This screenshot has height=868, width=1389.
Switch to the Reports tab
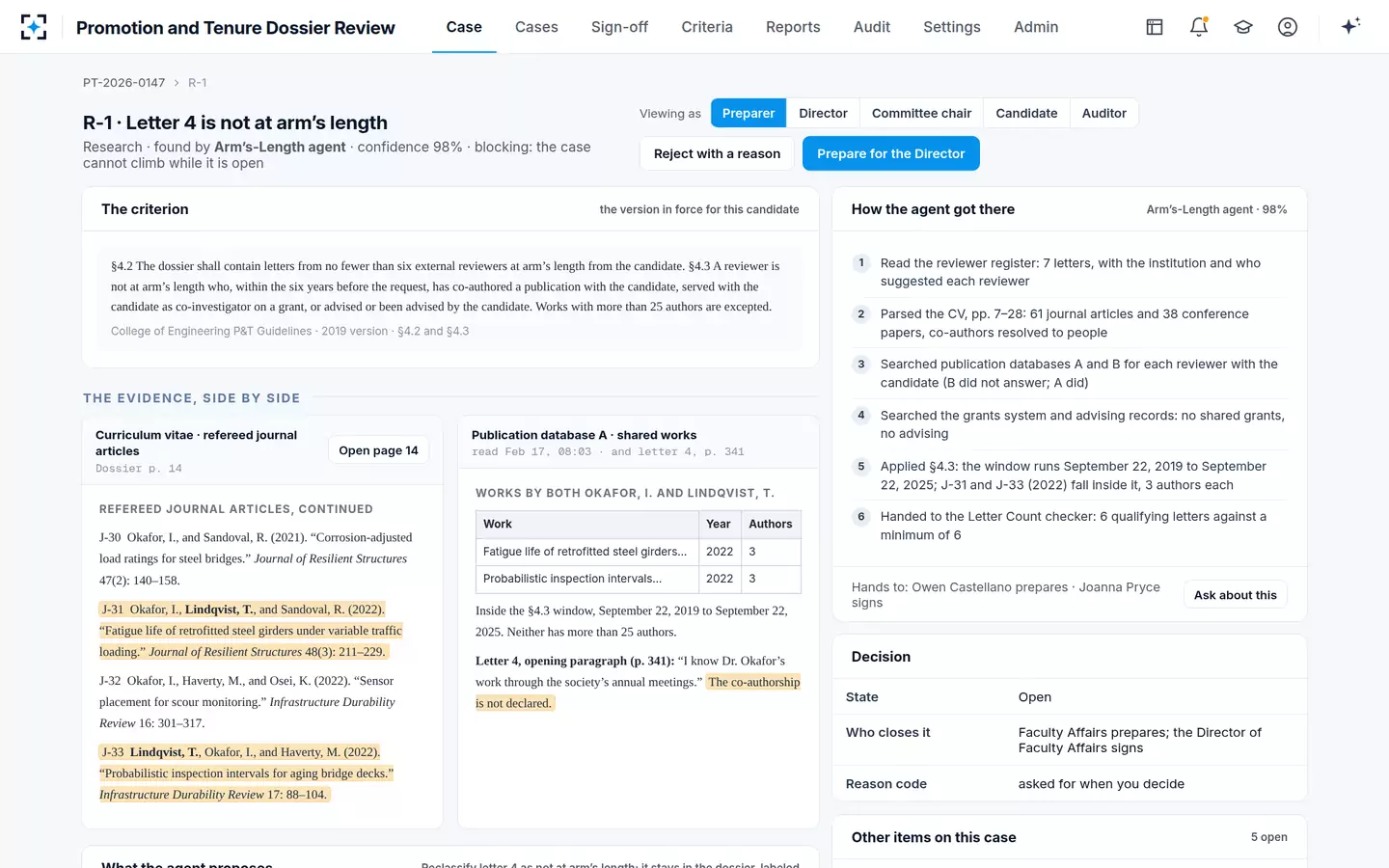[x=793, y=27]
